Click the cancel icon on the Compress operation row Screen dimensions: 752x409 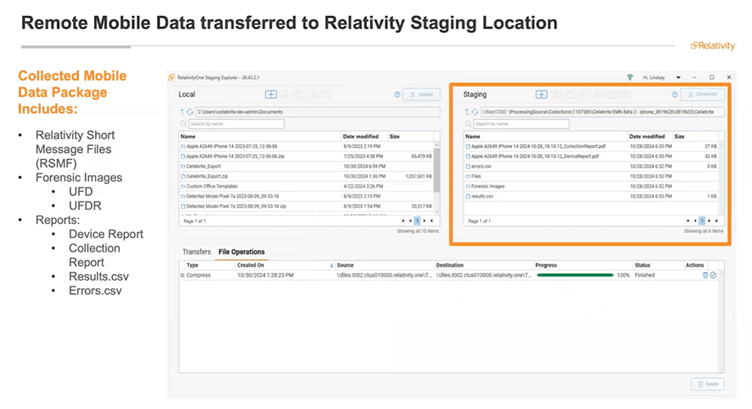(713, 275)
